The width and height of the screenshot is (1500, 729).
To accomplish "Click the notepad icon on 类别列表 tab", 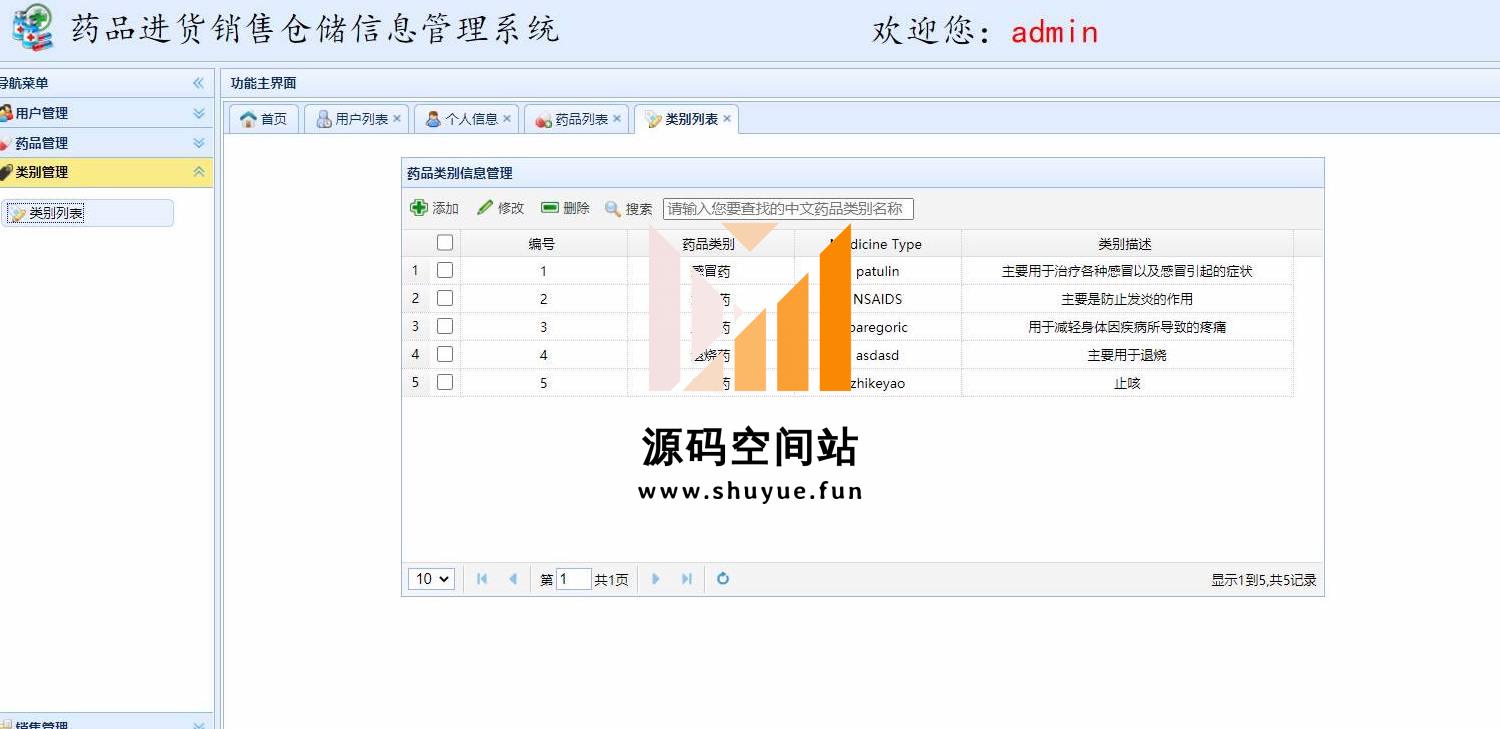I will pyautogui.click(x=654, y=119).
